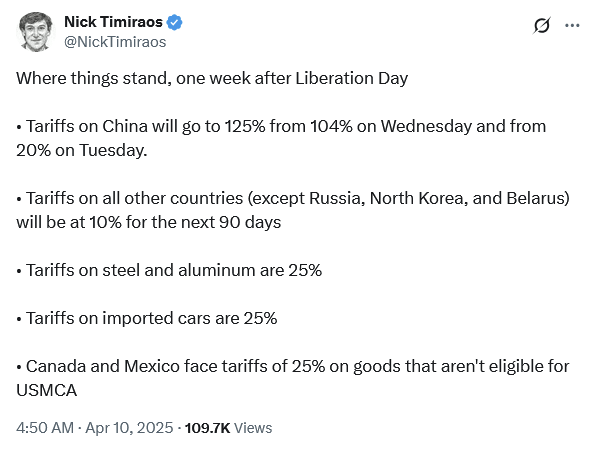The height and width of the screenshot is (450, 598).
Task: Click the words 'Liberation Day'
Action: (352, 78)
